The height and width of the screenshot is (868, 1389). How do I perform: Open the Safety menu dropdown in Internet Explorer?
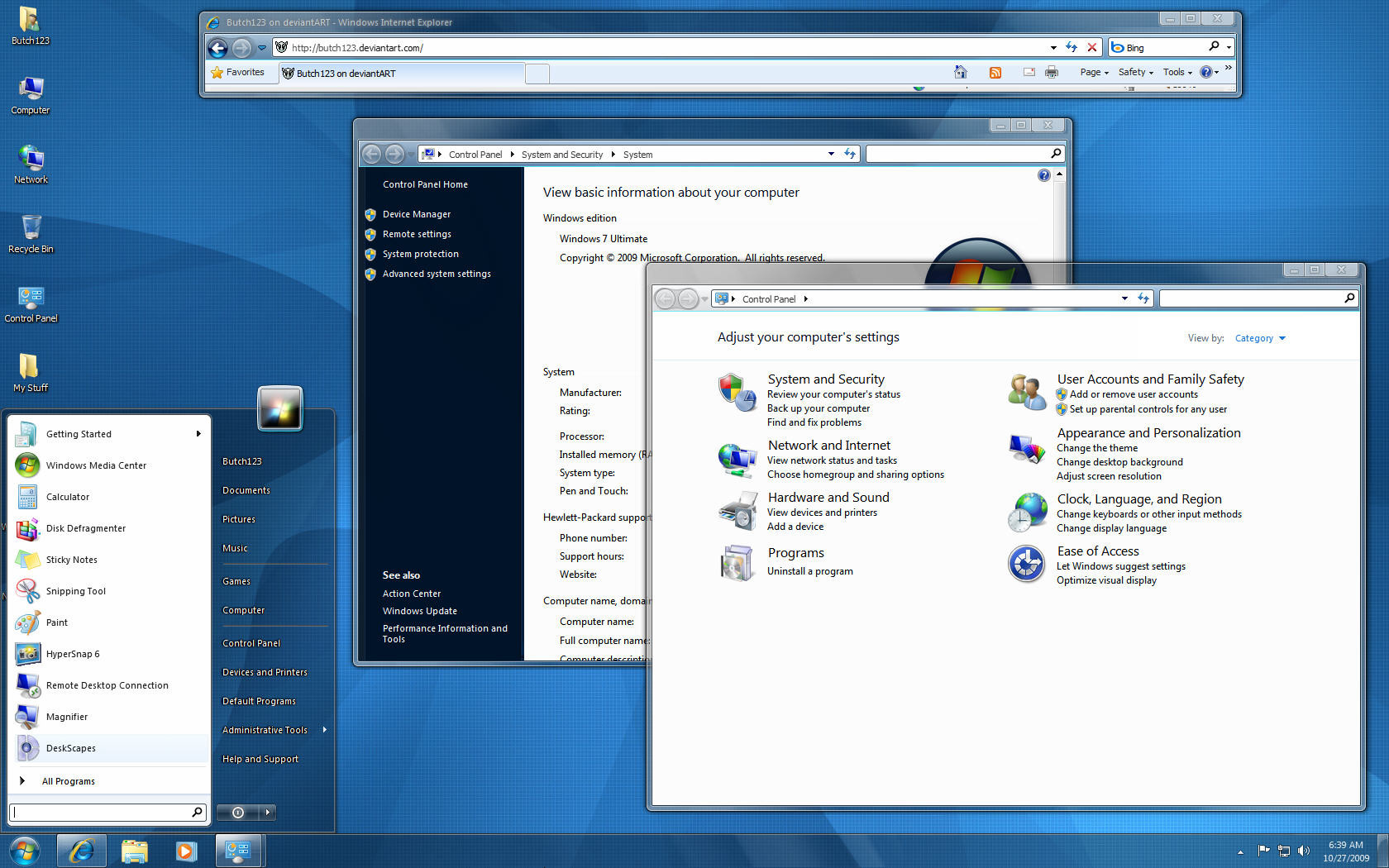tap(1135, 72)
